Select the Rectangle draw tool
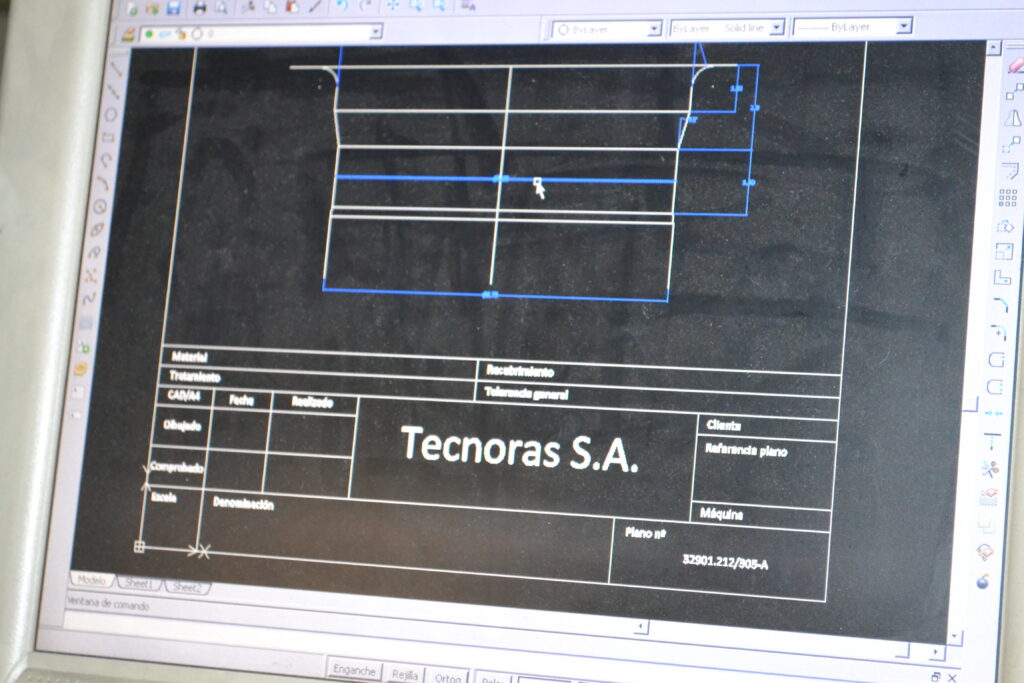The image size is (1024, 683). click(108, 138)
